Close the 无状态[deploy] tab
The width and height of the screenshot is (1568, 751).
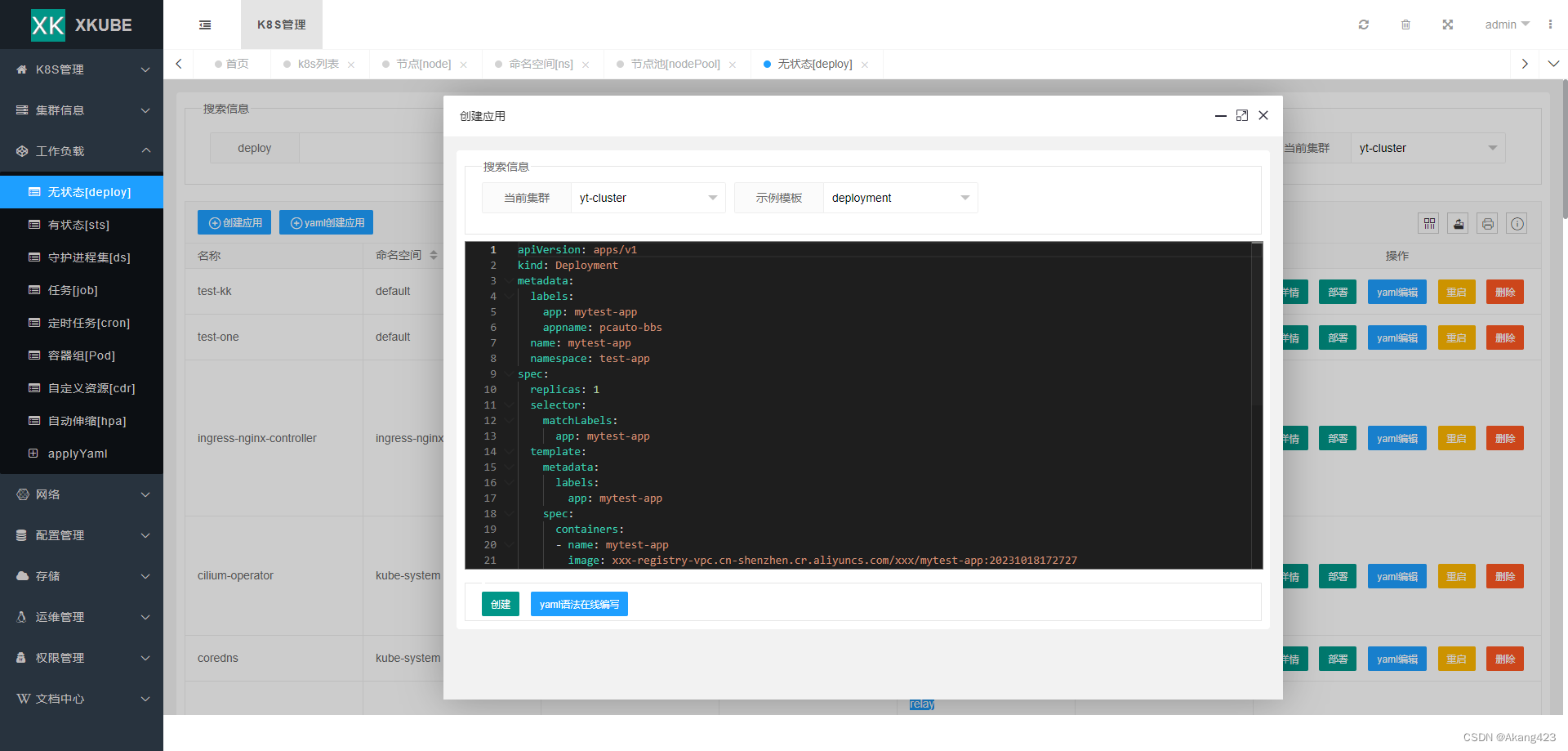[865, 65]
